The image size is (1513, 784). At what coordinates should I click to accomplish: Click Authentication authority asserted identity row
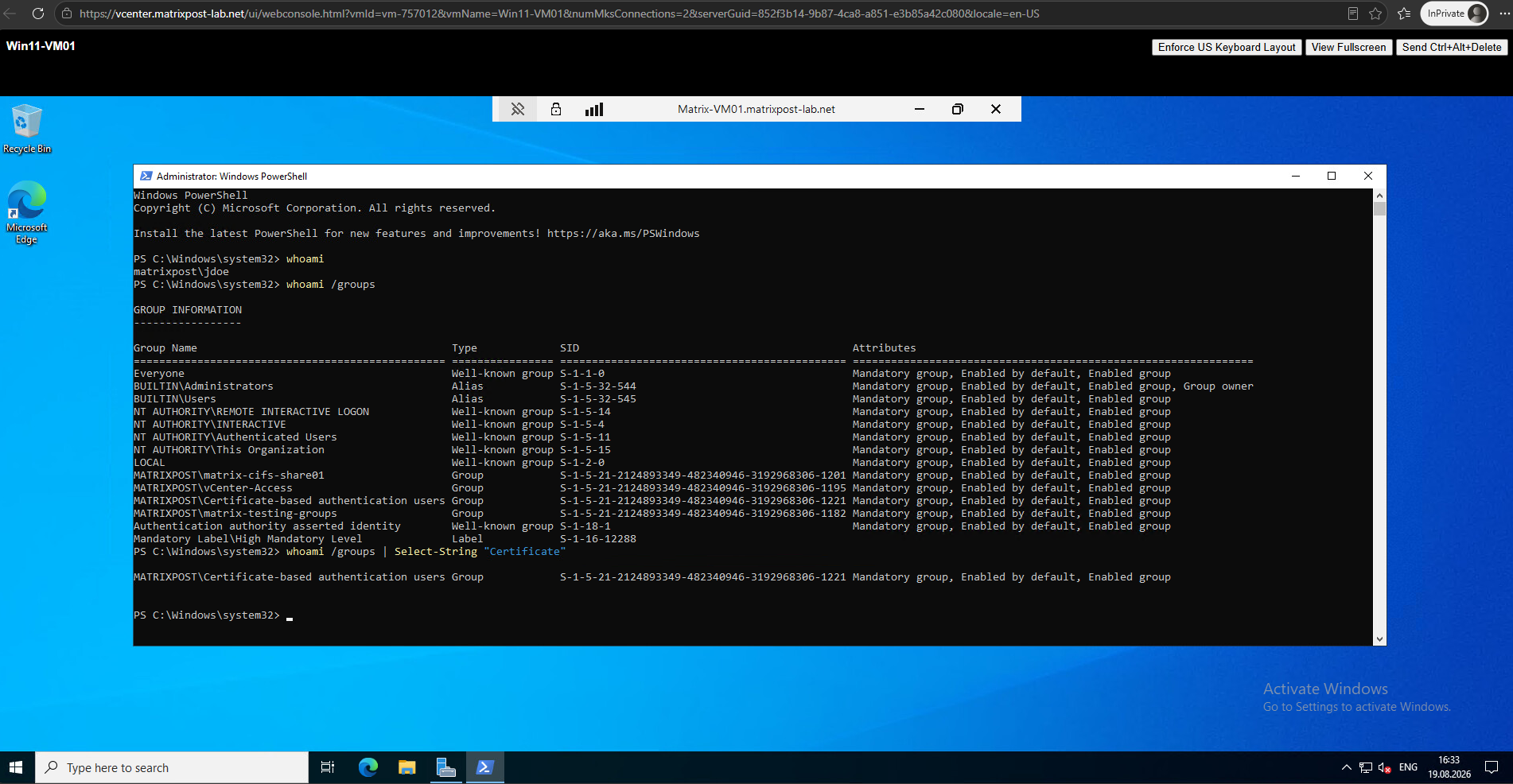point(652,526)
